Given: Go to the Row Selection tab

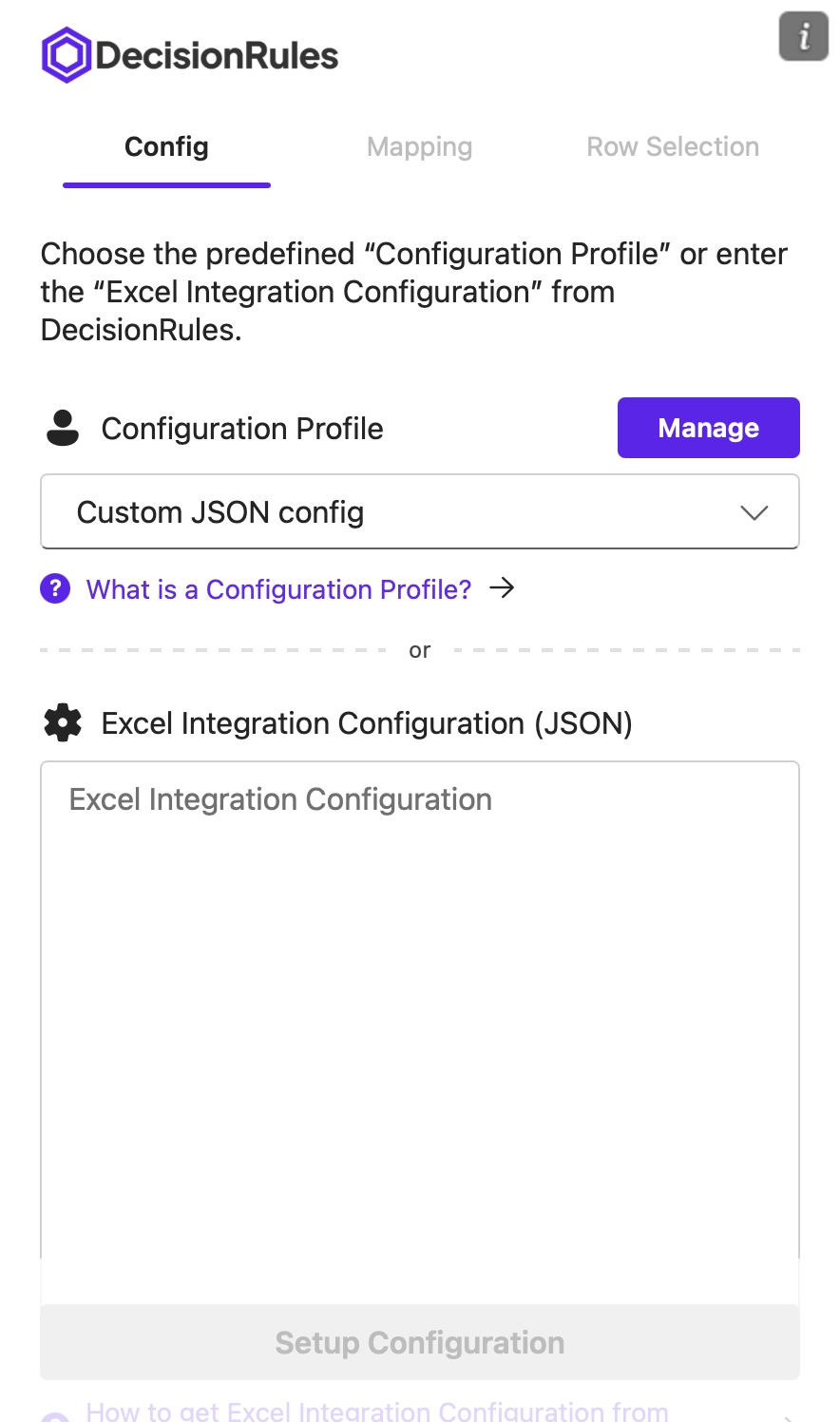Looking at the screenshot, I should [673, 147].
